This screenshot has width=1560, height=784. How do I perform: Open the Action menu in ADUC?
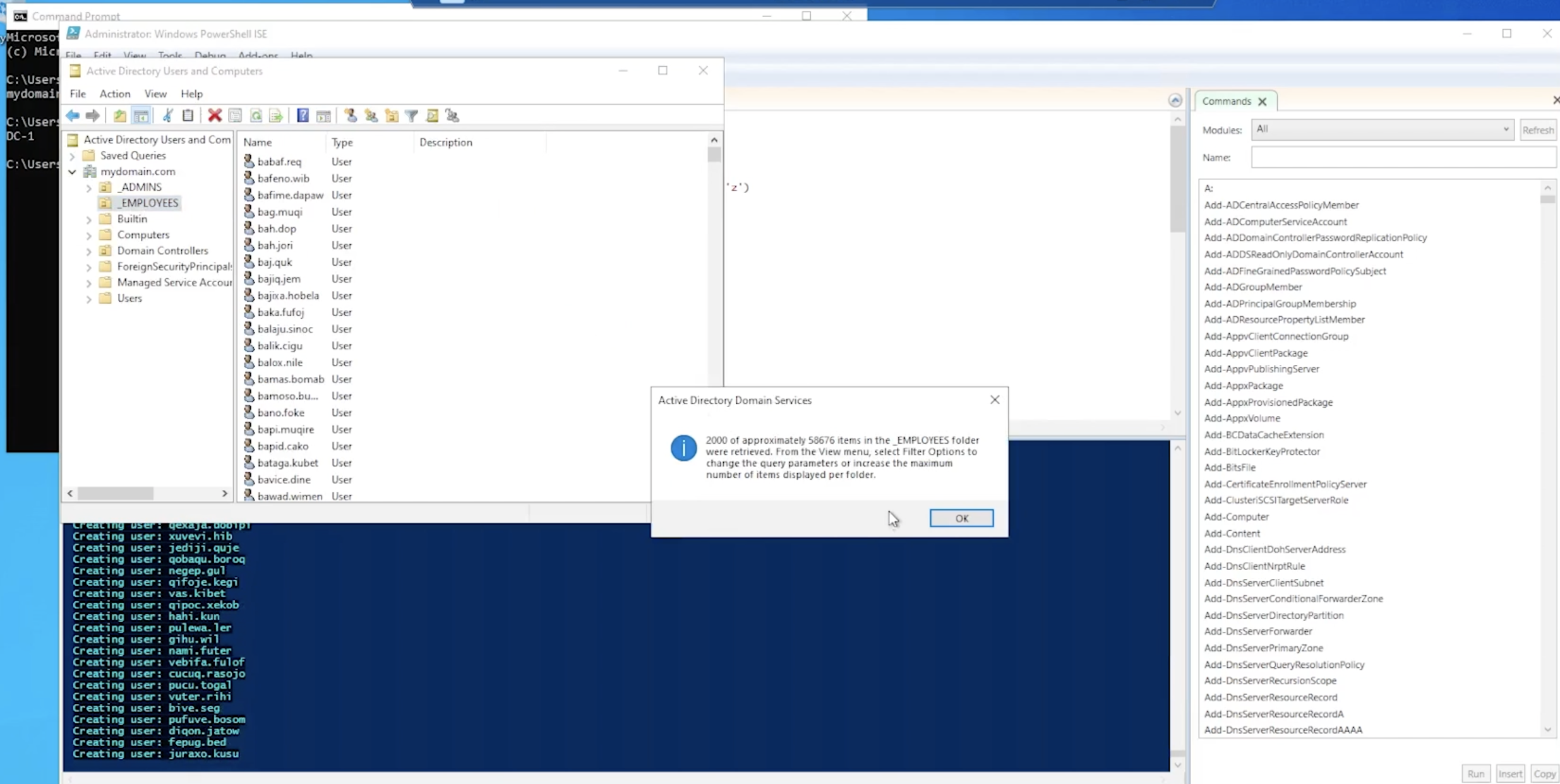point(115,93)
